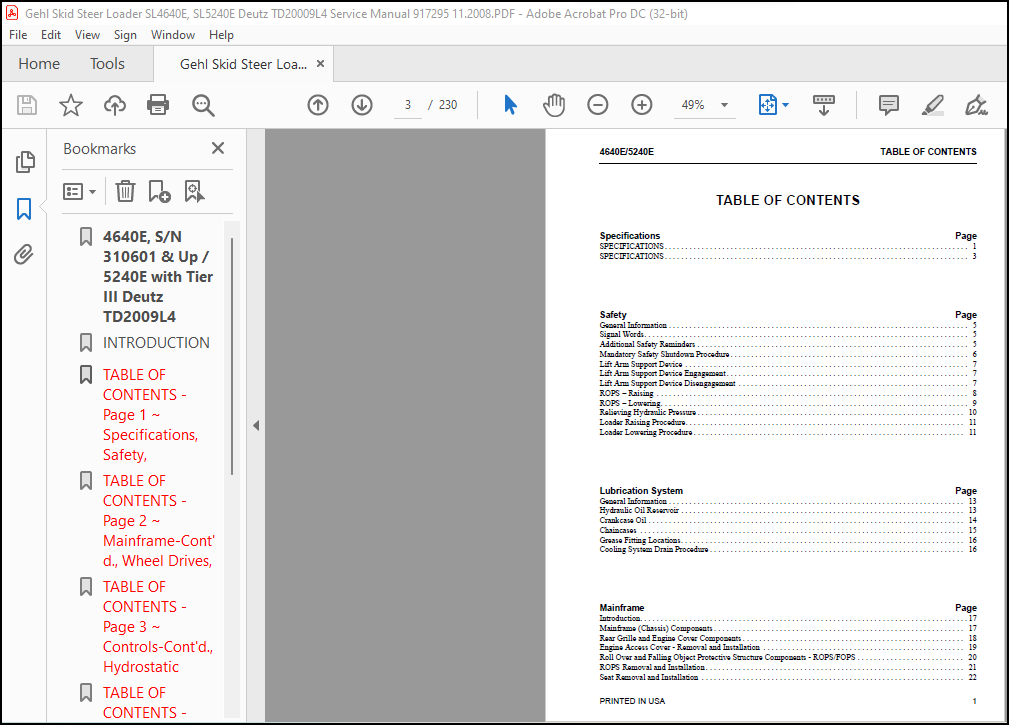Screen dimensions: 1009x725
Task: Open the Sign document pen tool
Action: click(976, 105)
